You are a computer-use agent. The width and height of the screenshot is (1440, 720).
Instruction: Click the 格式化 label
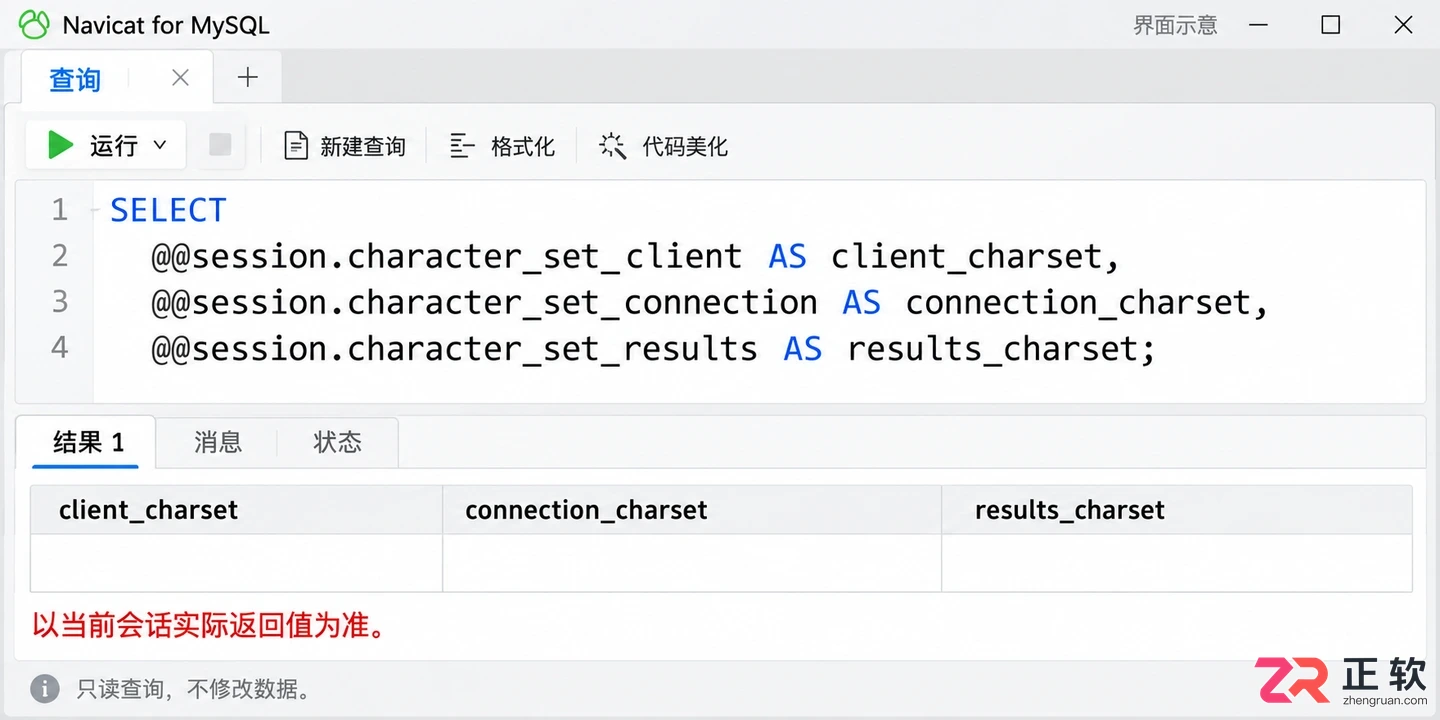click(523, 147)
